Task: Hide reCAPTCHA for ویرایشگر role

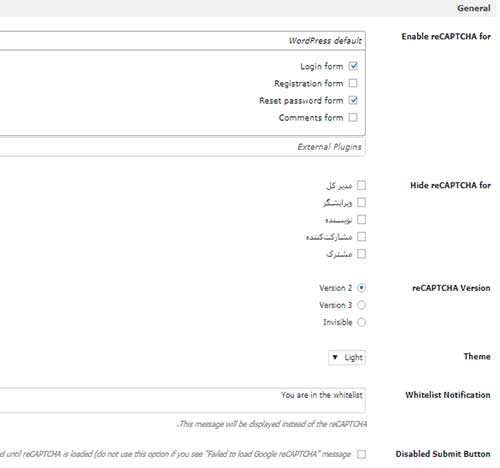Action: [x=361, y=203]
